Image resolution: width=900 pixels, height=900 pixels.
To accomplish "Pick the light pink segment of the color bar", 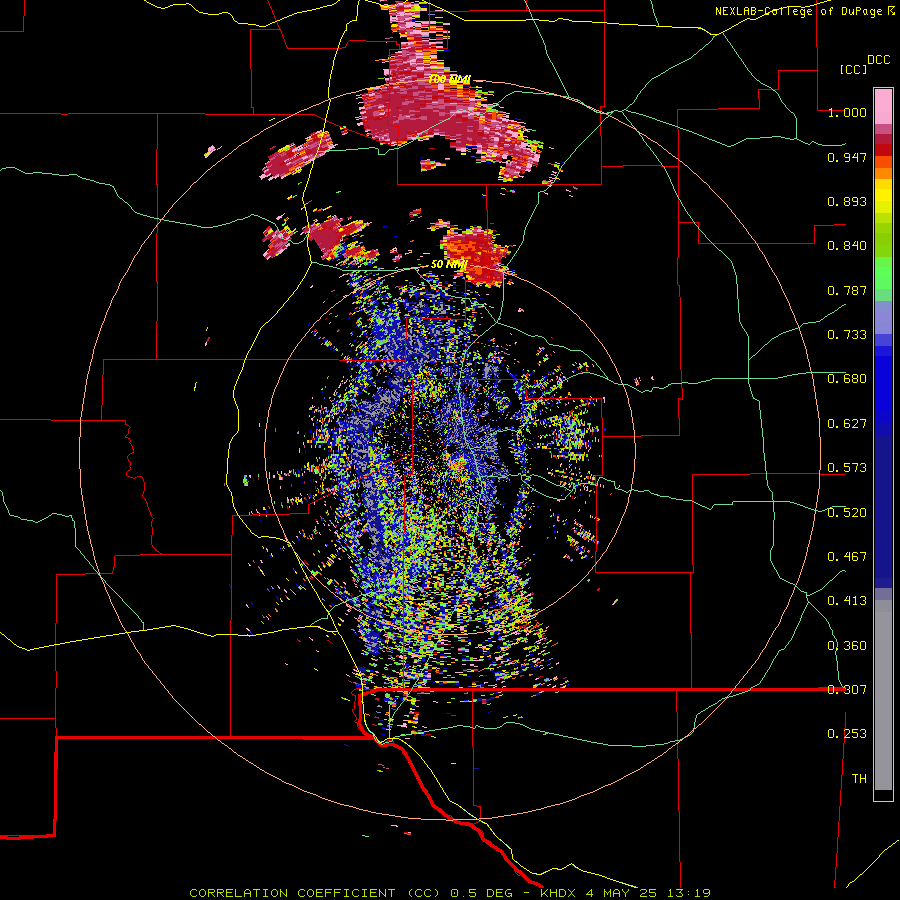I will [883, 107].
